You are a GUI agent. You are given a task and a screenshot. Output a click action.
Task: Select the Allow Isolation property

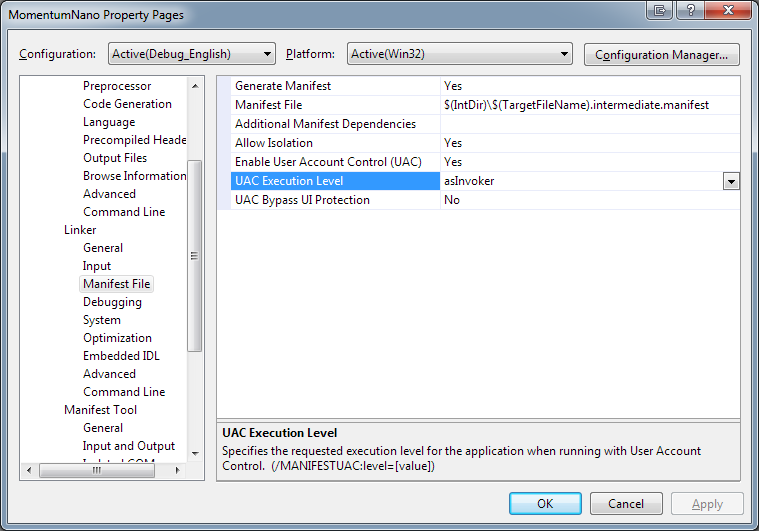tap(274, 143)
